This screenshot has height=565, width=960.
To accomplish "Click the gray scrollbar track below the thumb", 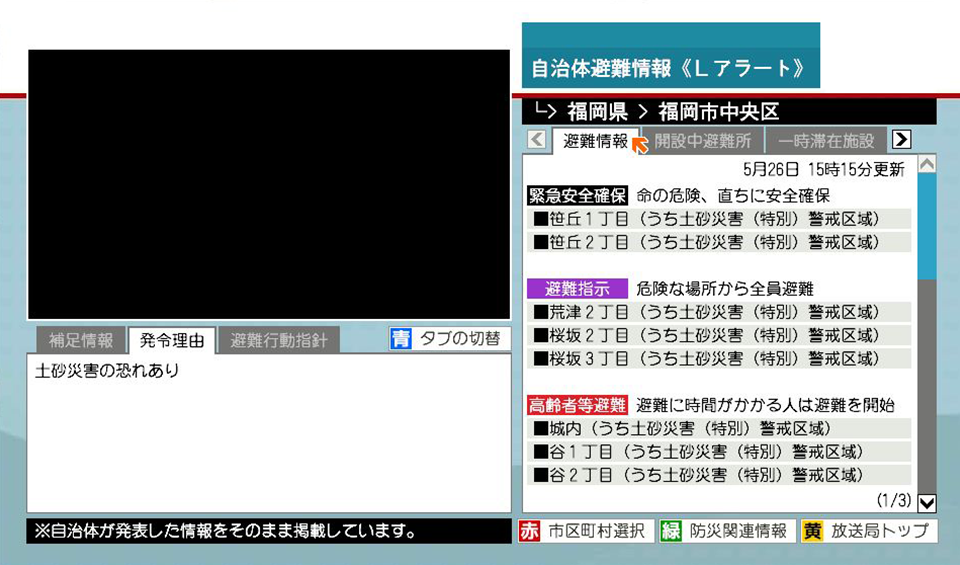I will 927,387.
